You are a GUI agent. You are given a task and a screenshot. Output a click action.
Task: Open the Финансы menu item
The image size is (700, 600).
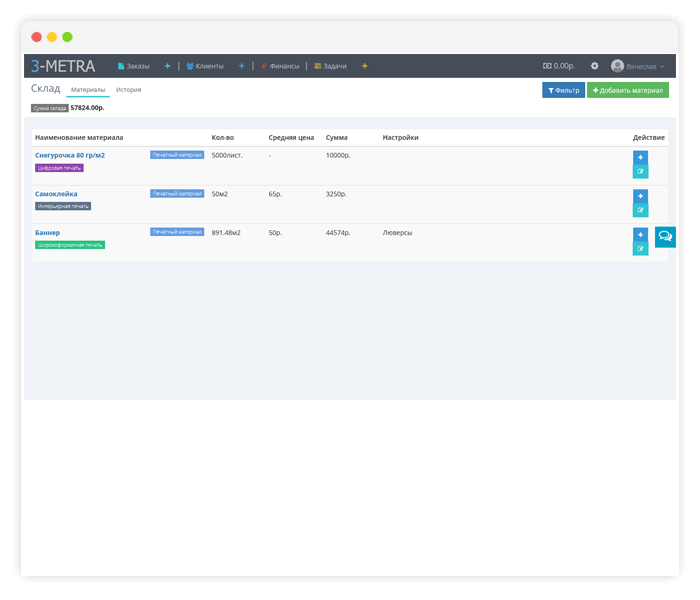coord(280,66)
